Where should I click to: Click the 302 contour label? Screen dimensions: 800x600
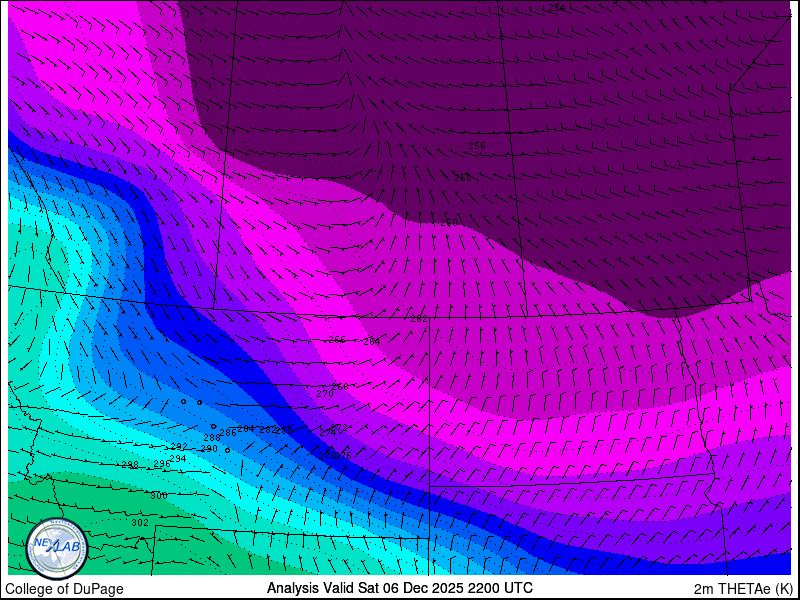(x=140, y=523)
